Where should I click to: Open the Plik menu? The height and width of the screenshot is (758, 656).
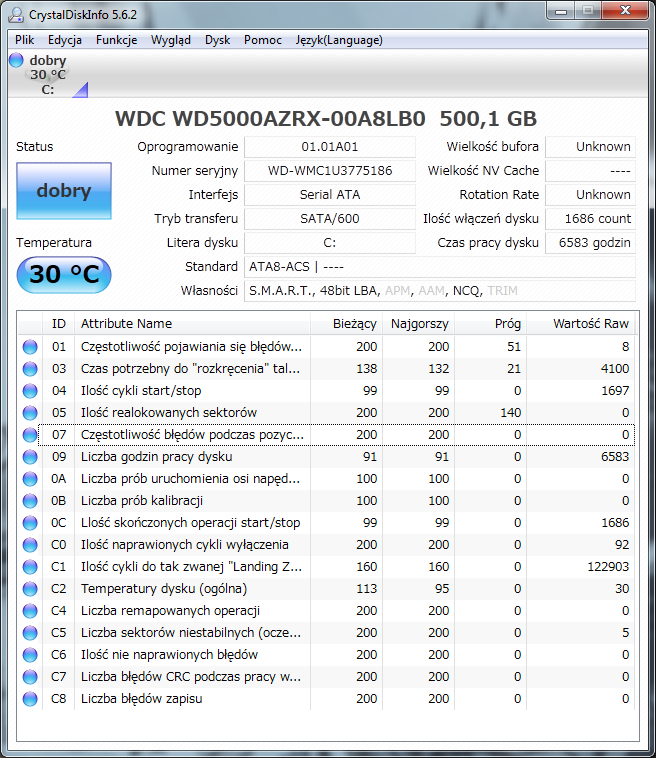coord(24,40)
